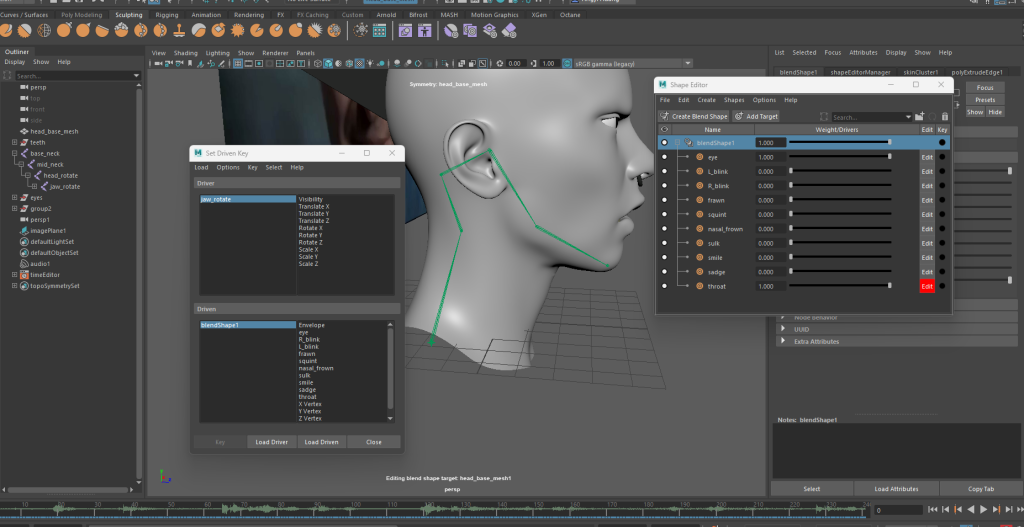Click the Create Blend Shape button
Image resolution: width=1024 pixels, height=527 pixels.
(693, 117)
